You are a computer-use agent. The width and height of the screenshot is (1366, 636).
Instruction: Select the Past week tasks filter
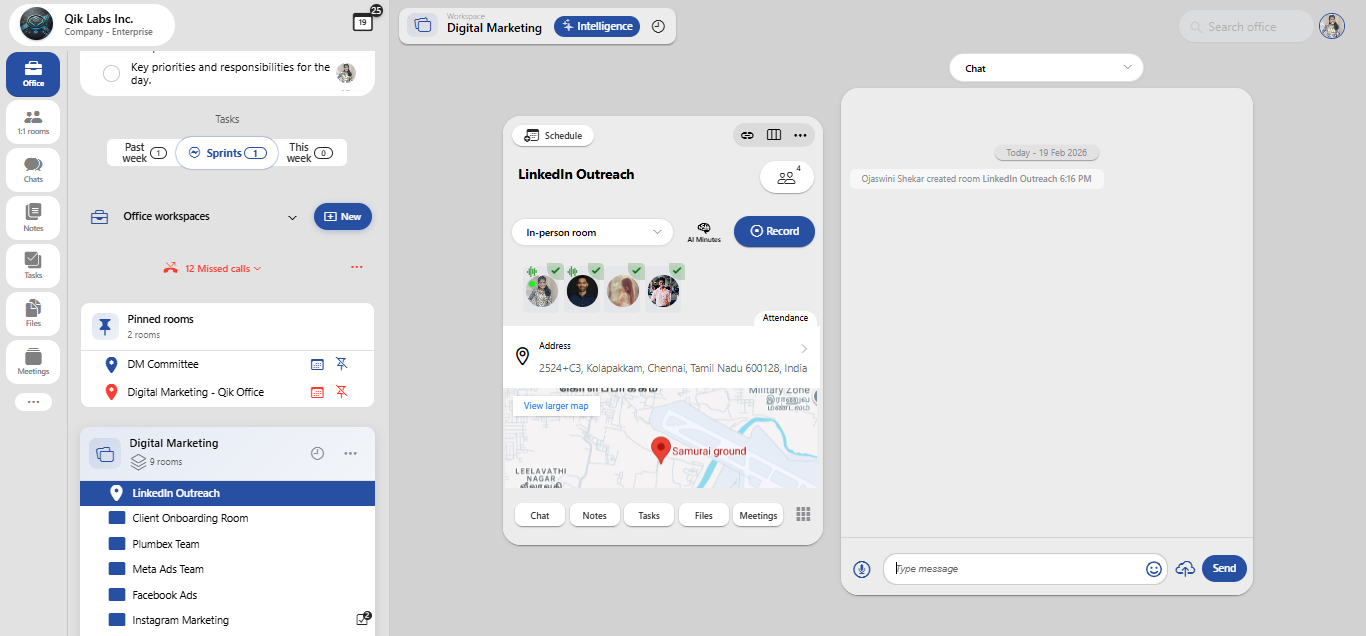tap(142, 153)
